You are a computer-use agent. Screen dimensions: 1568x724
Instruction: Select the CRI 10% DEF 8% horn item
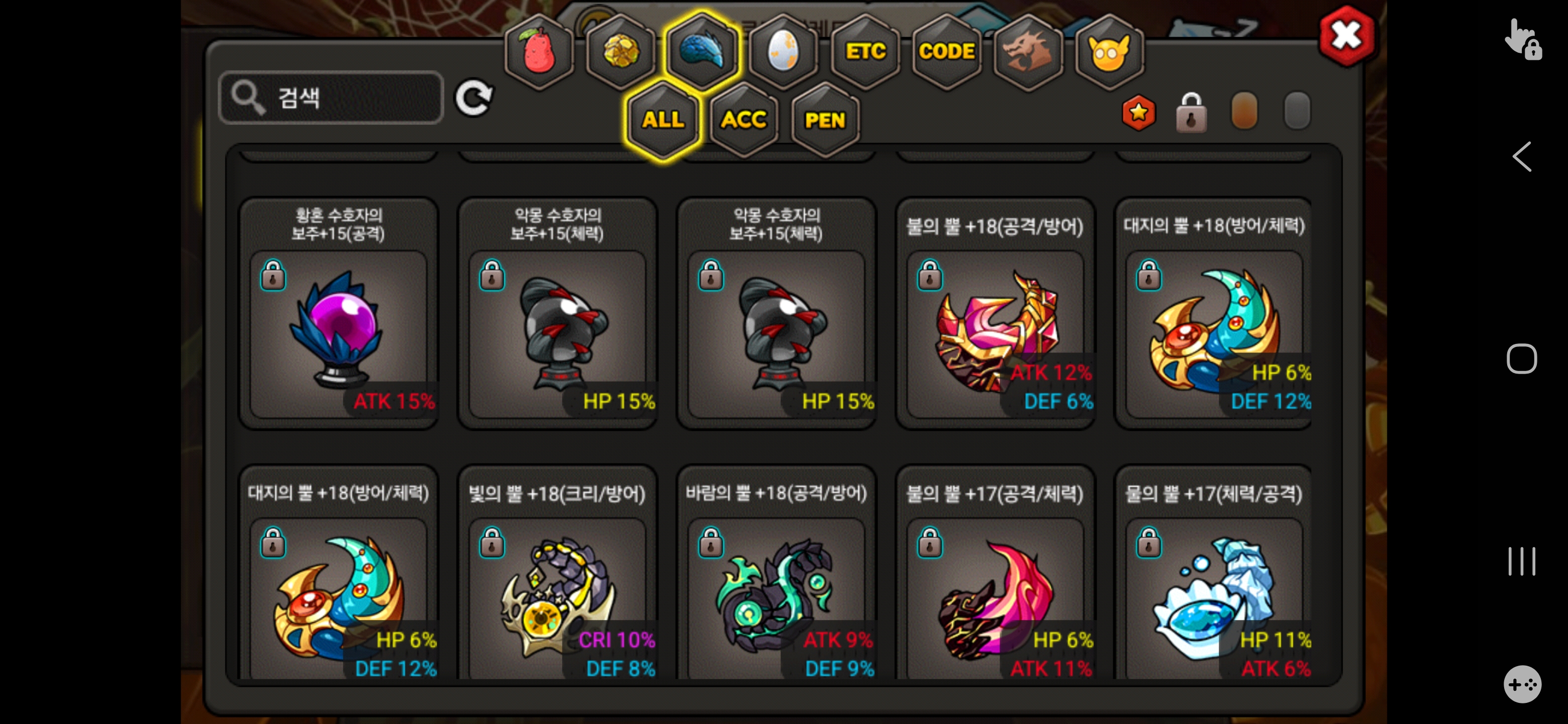pos(557,572)
